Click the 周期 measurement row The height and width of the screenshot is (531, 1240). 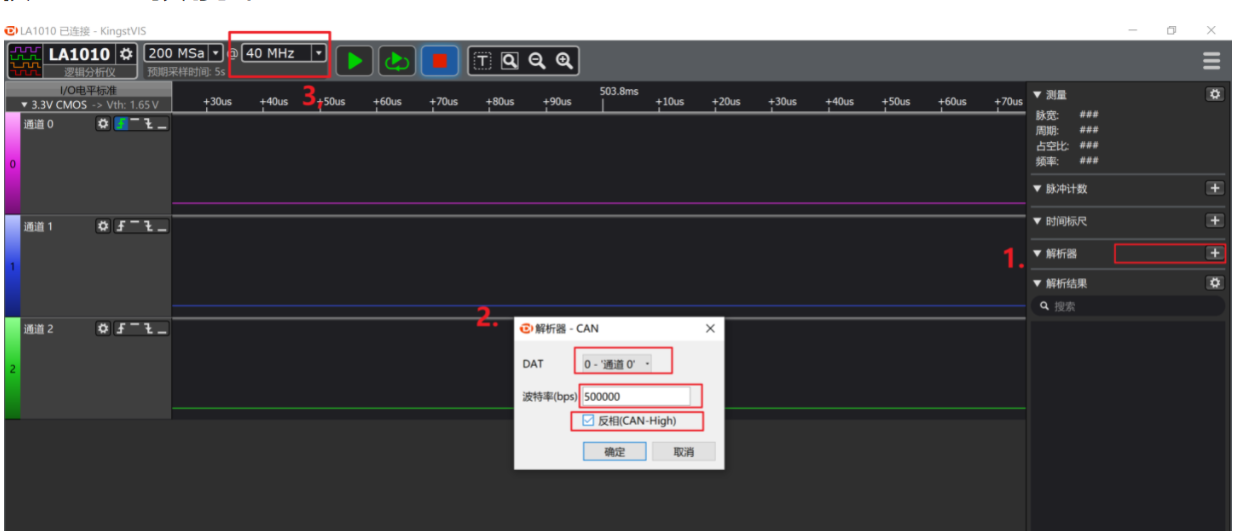tap(1067, 130)
